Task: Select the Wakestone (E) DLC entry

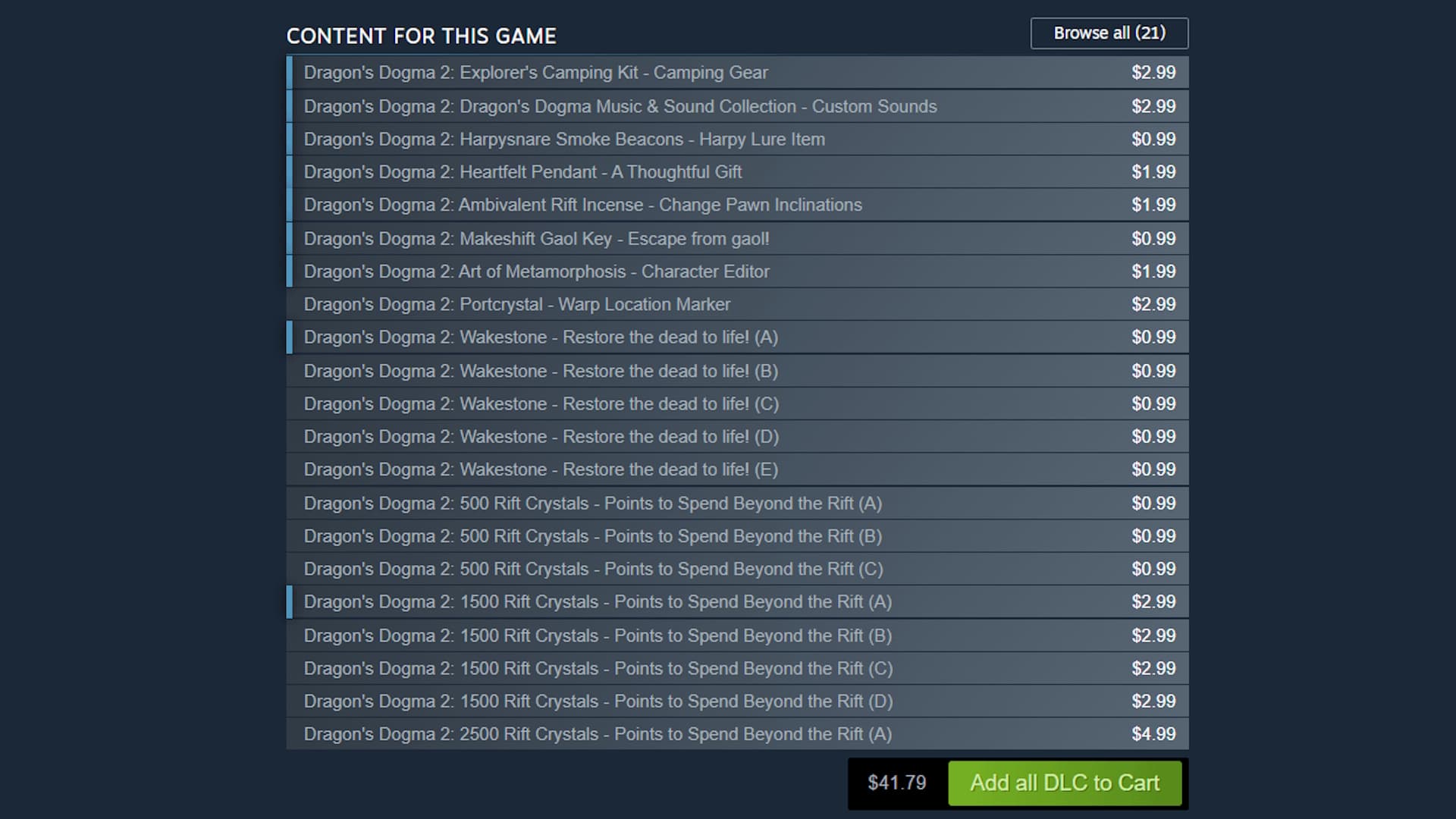Action: click(x=541, y=469)
